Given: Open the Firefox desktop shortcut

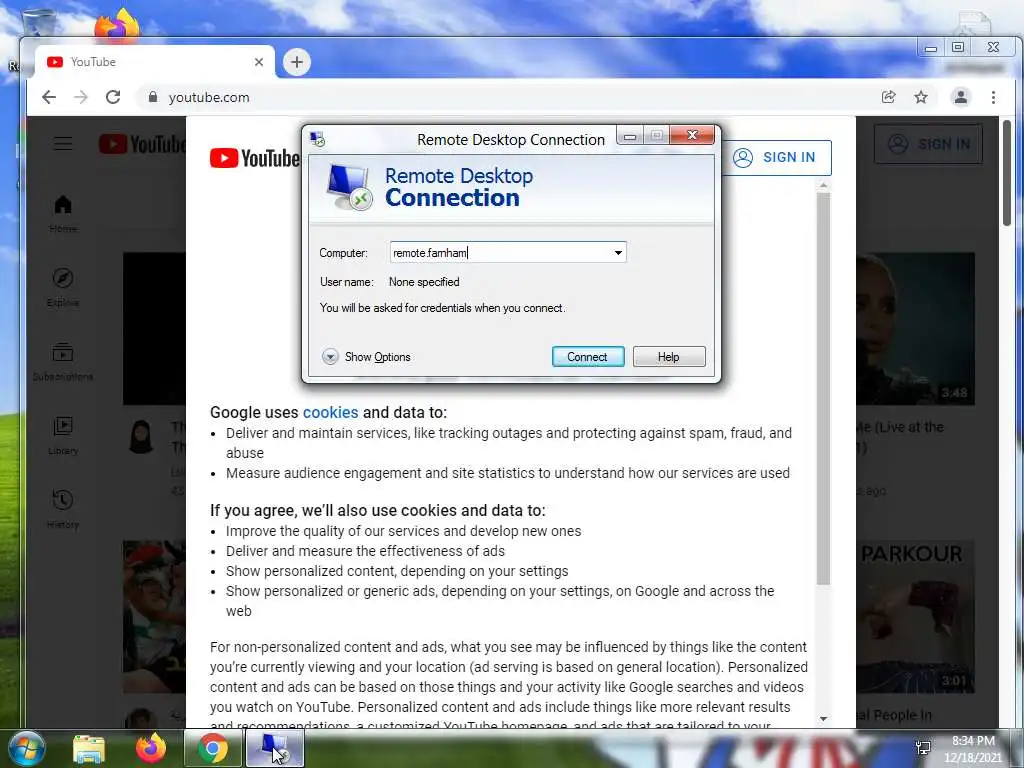Looking at the screenshot, I should tap(117, 26).
